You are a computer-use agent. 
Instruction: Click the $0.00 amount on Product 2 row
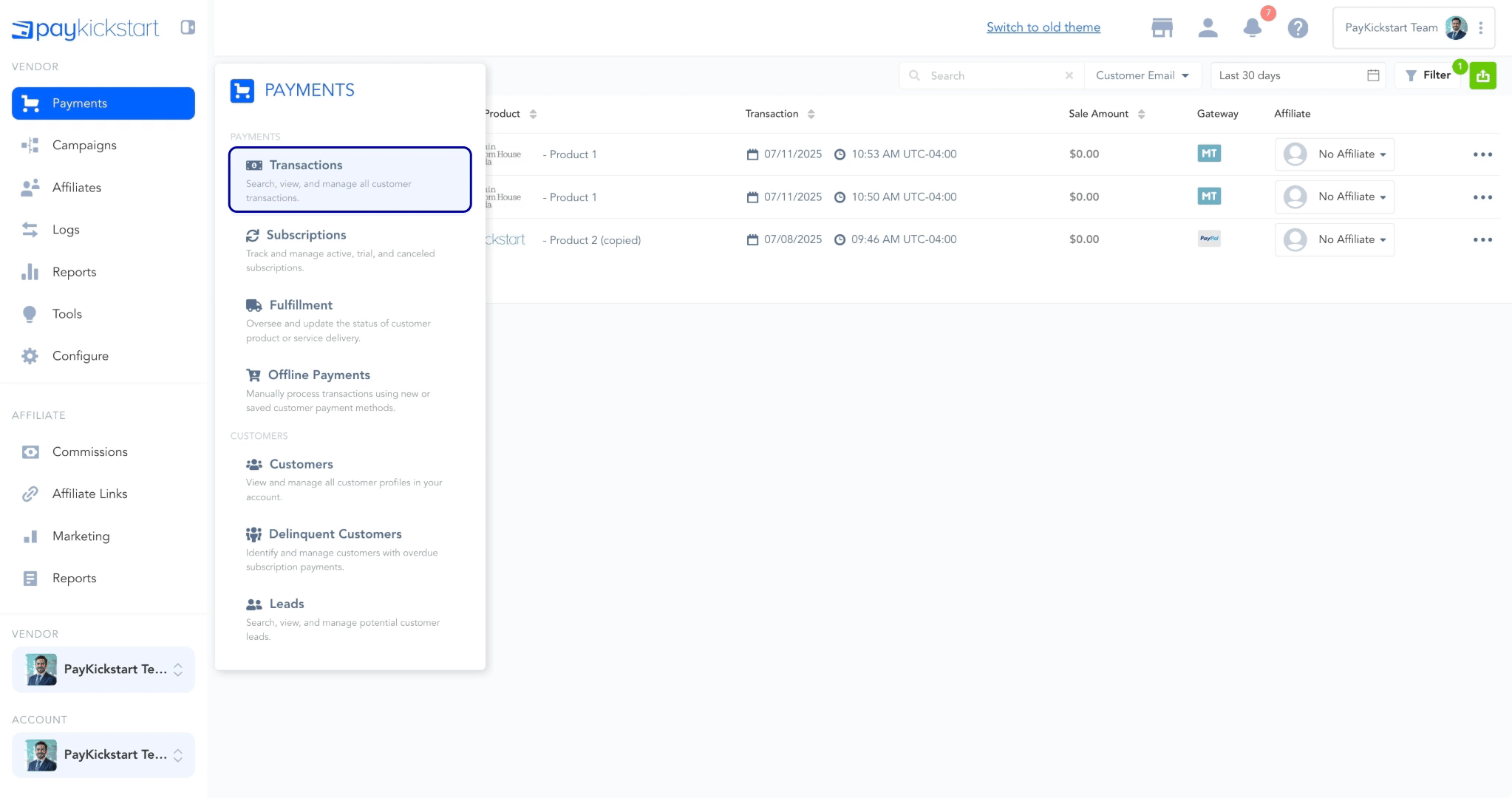(1084, 239)
